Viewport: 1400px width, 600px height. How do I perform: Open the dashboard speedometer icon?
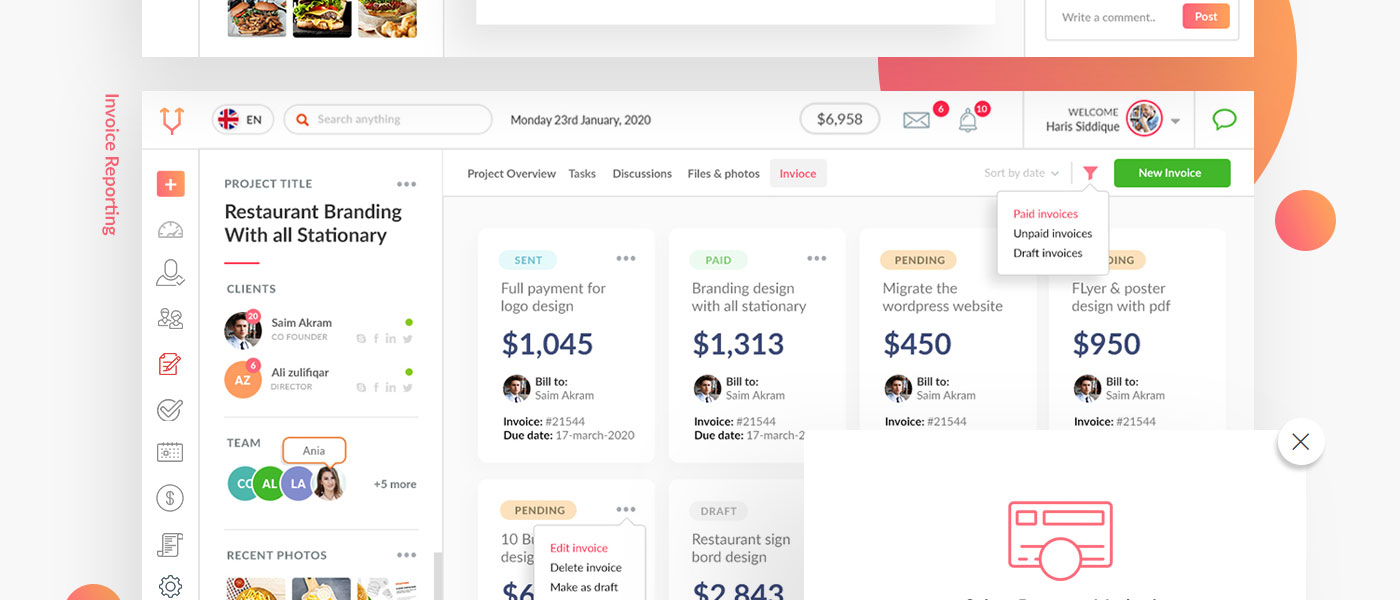tap(170, 229)
